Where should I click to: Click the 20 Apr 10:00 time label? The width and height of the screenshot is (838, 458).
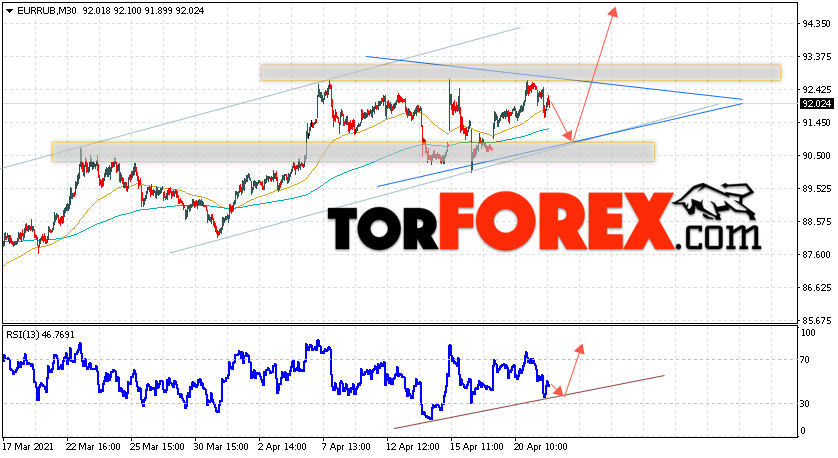(541, 446)
